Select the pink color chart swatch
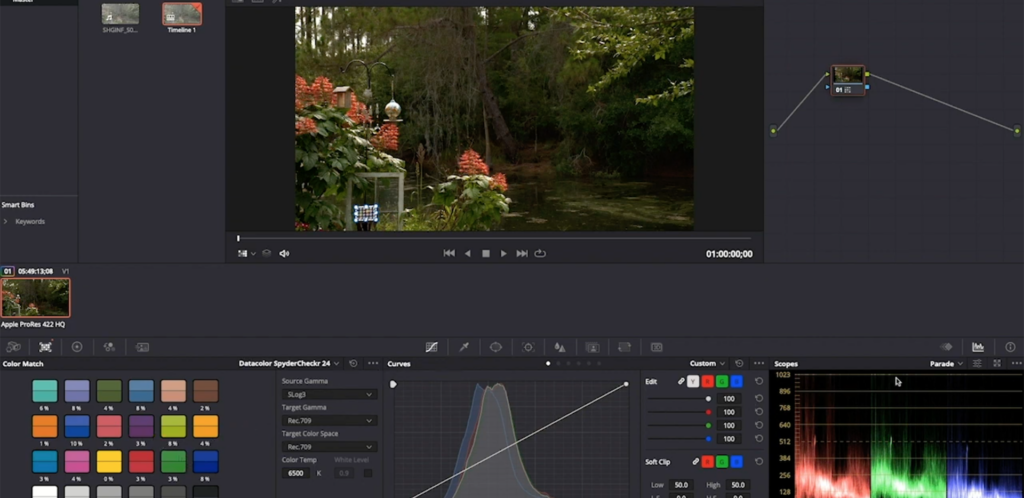 point(77,462)
